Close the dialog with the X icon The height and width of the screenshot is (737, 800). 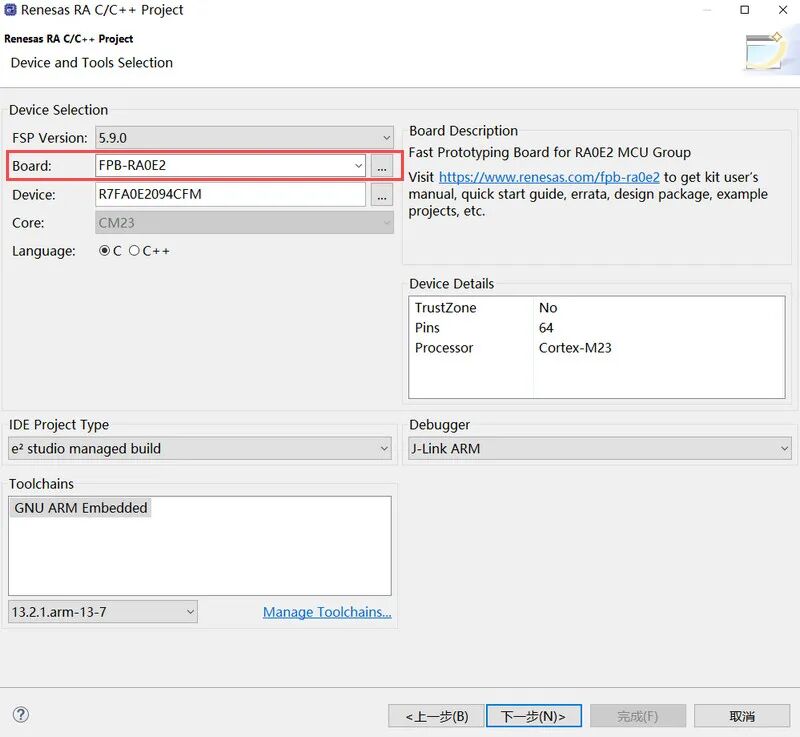tap(783, 10)
